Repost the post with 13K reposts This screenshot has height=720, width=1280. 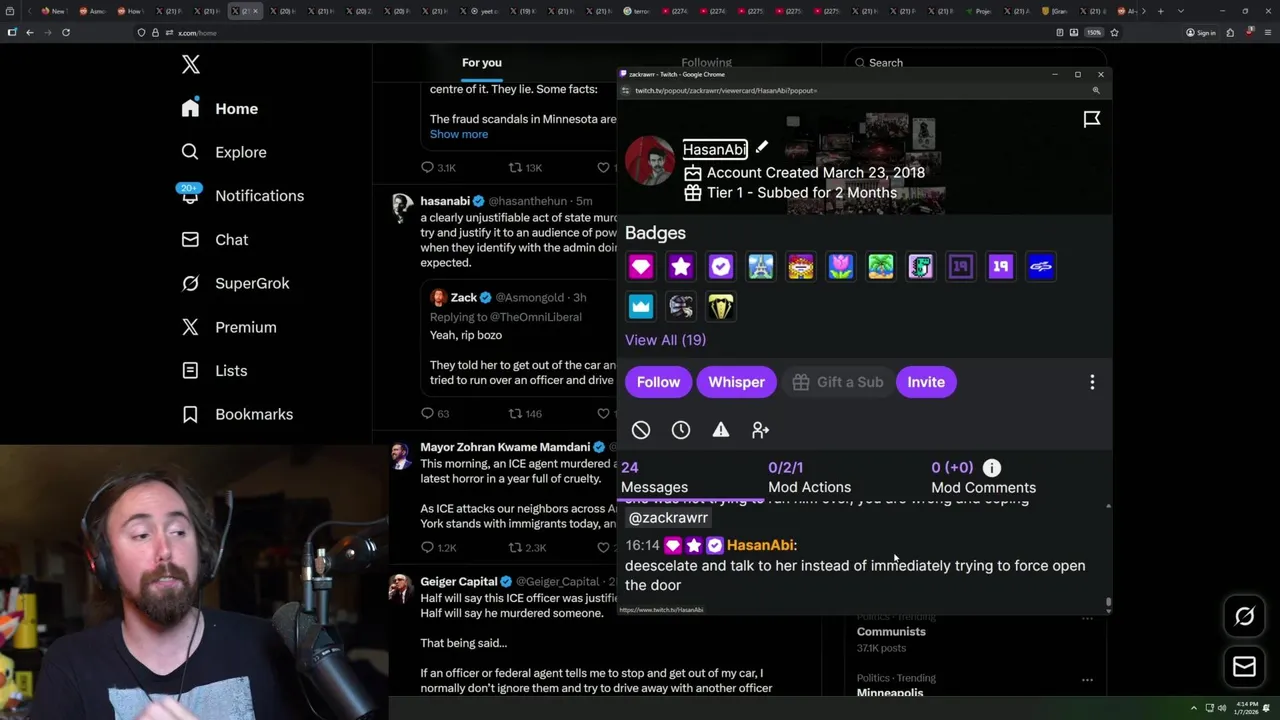click(x=525, y=167)
